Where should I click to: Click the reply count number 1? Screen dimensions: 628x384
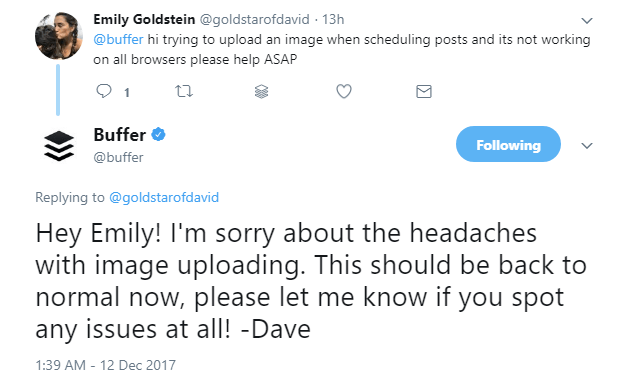click(127, 93)
